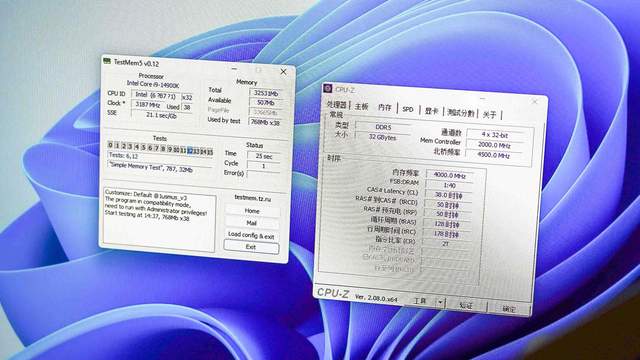Screen dimensions: 640x360
Task: Click the CPU-Z purple title bar icon
Action: pos(328,88)
